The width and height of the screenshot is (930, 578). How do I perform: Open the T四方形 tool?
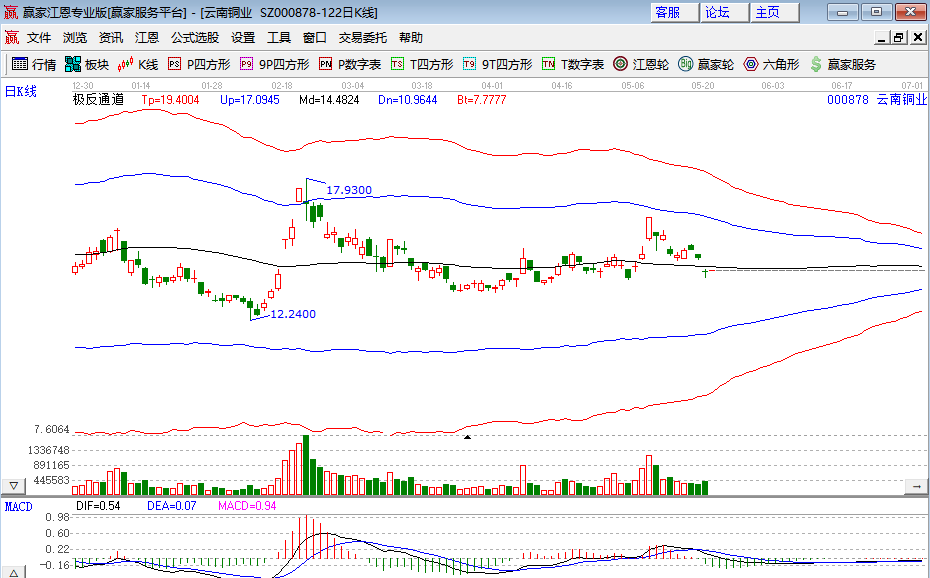pyautogui.click(x=422, y=64)
